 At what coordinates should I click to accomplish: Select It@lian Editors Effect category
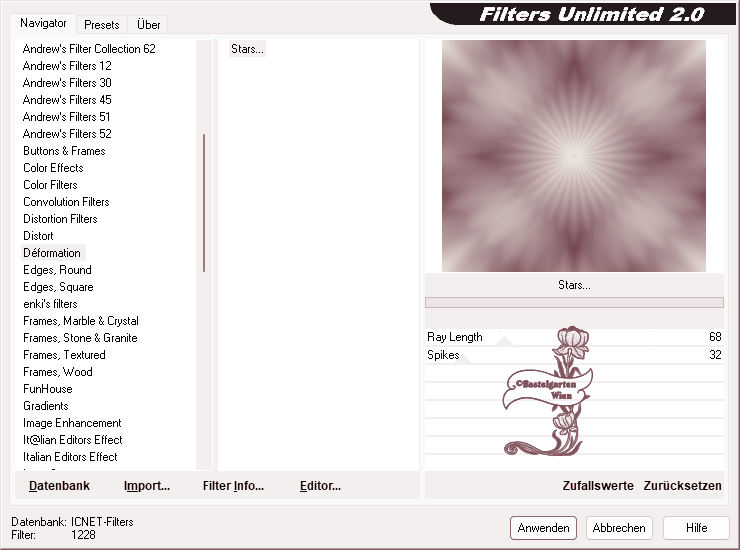pyautogui.click(x=73, y=440)
